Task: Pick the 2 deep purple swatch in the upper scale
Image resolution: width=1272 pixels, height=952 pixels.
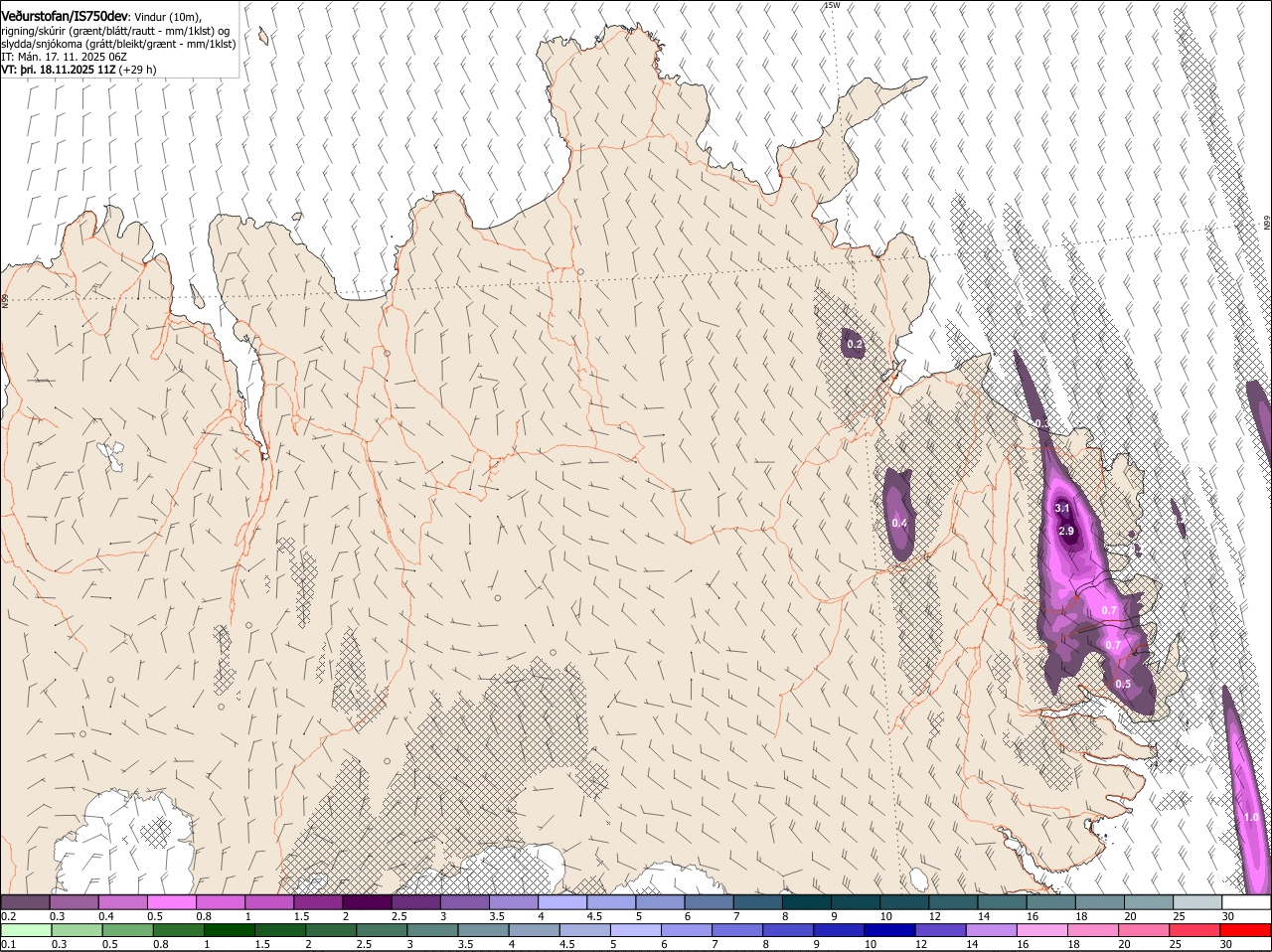Action: [x=367, y=901]
